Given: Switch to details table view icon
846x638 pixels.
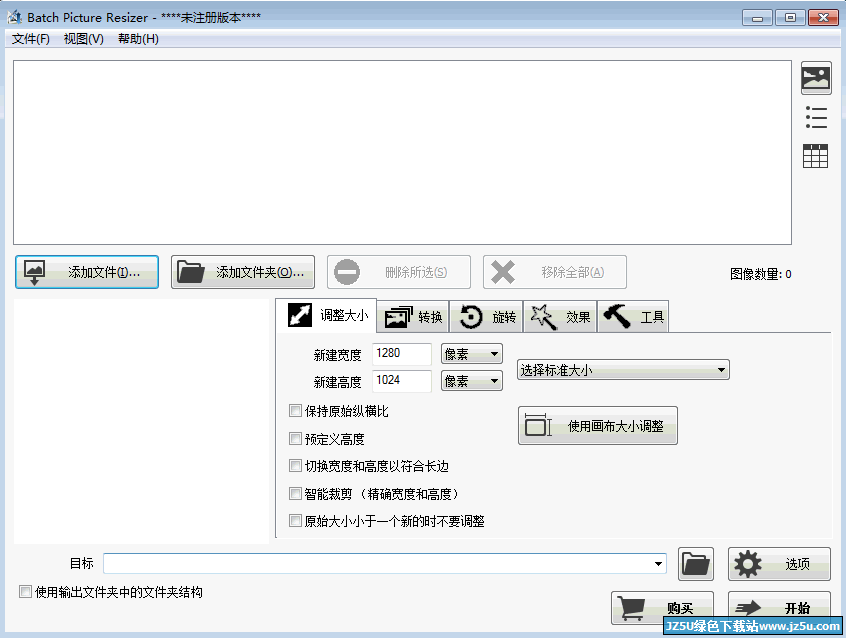Looking at the screenshot, I should pos(815,156).
